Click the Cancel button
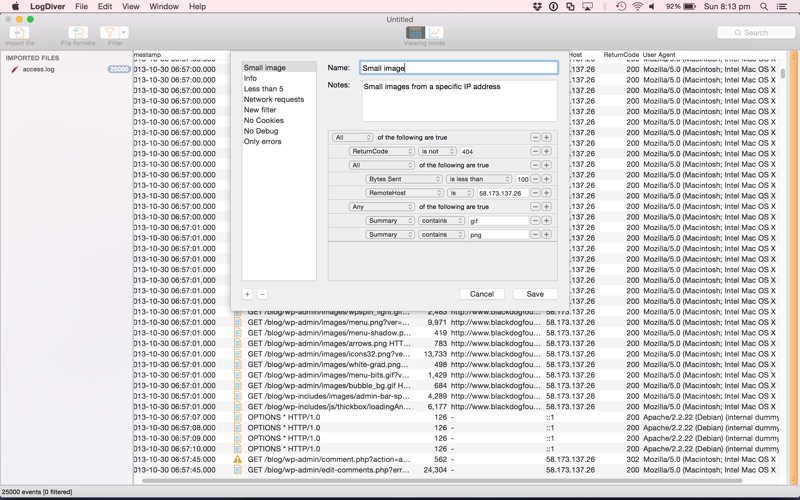800x500 pixels. [482, 294]
